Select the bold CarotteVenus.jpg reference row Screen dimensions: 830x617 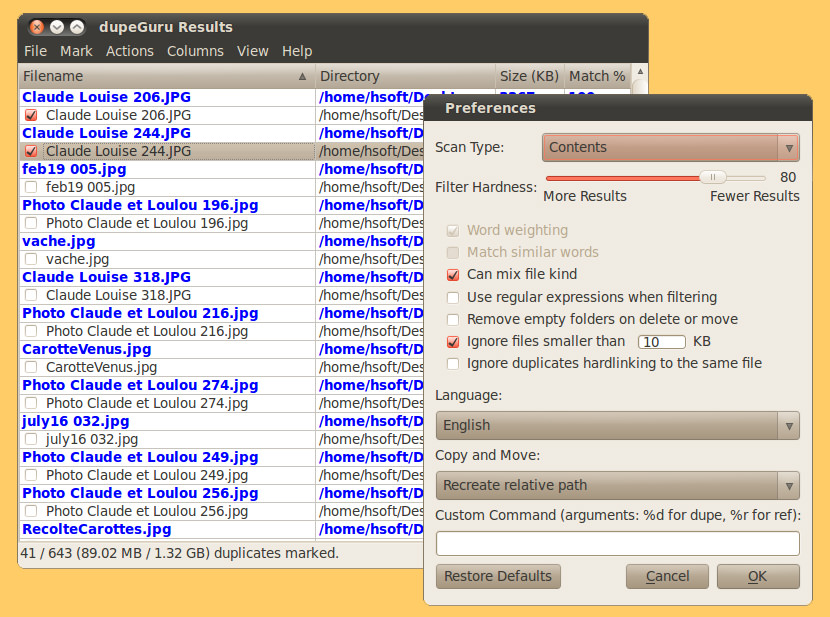pyautogui.click(x=221, y=349)
